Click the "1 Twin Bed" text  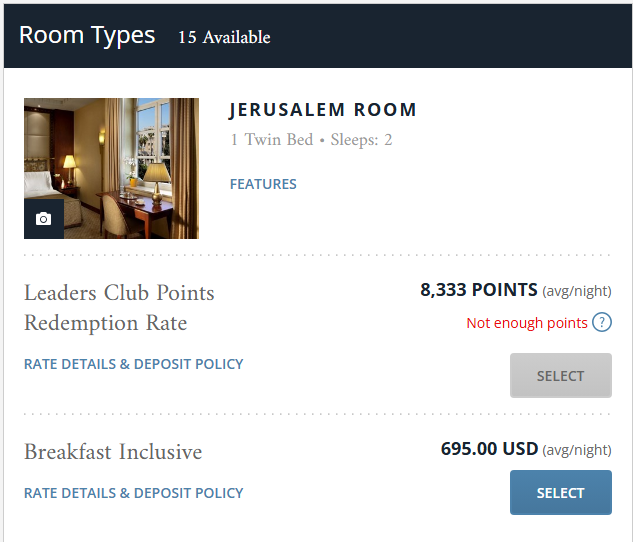pos(271,140)
